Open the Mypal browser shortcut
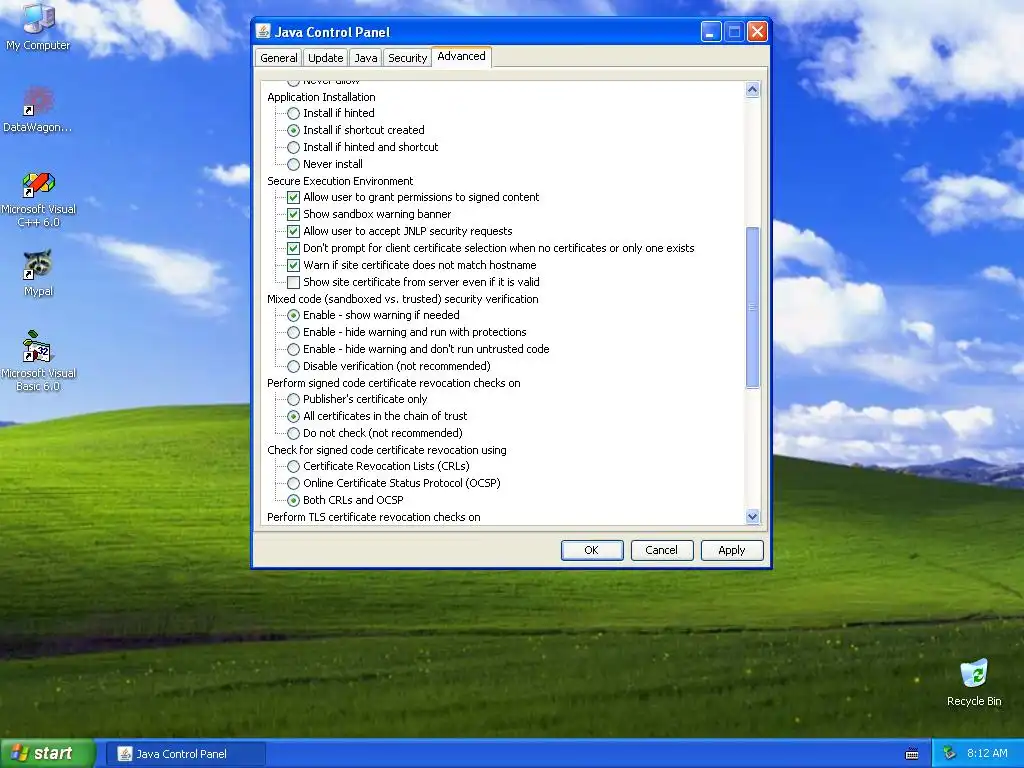This screenshot has width=1024, height=768. 38,273
